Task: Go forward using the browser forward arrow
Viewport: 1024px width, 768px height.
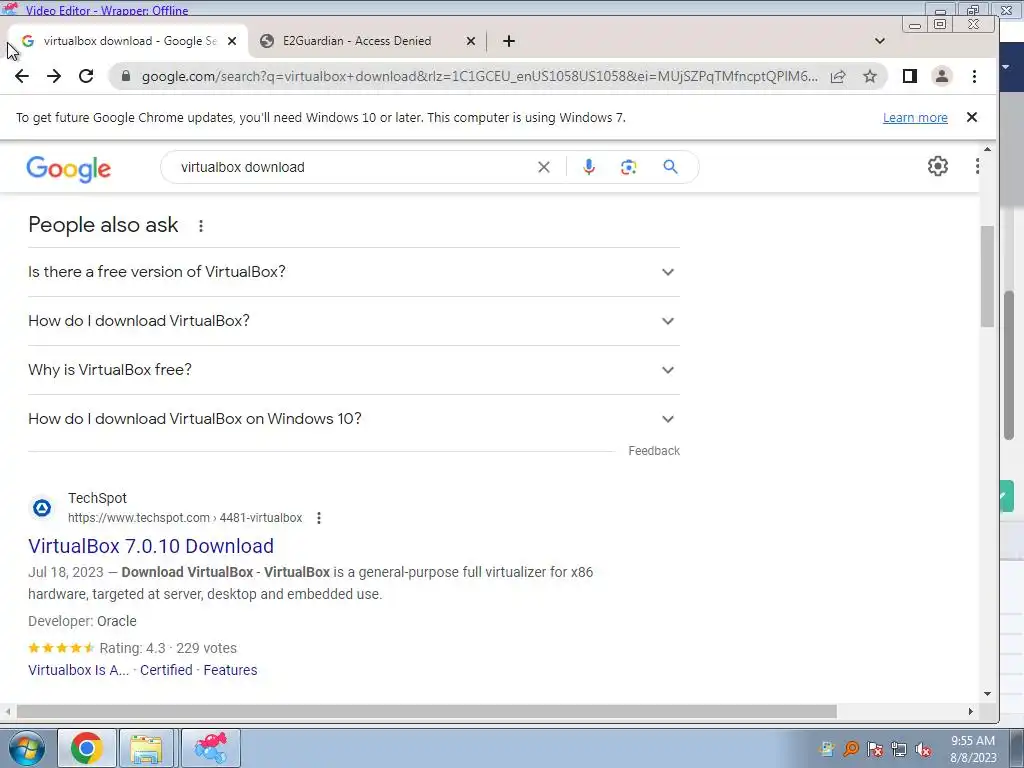Action: tap(54, 76)
